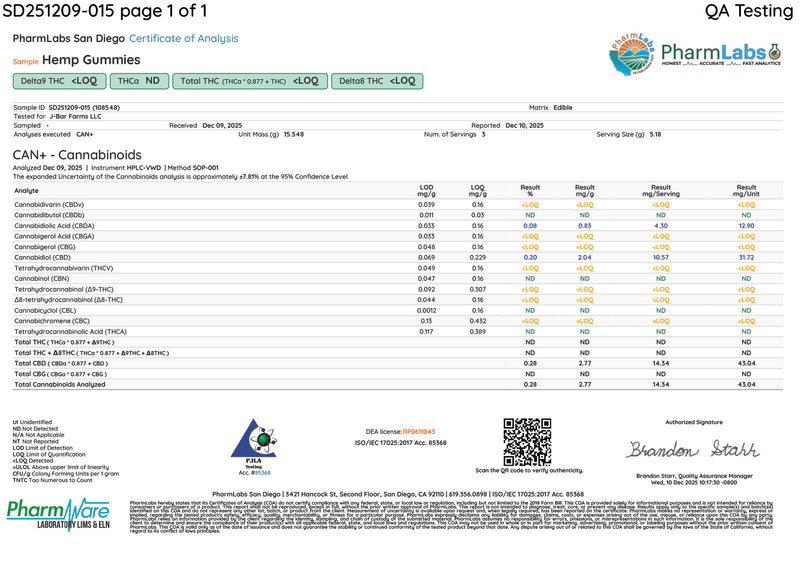The image size is (800, 572).
Task: Click the Cannabidivarin (CBDv) row label
Action: click(49, 205)
